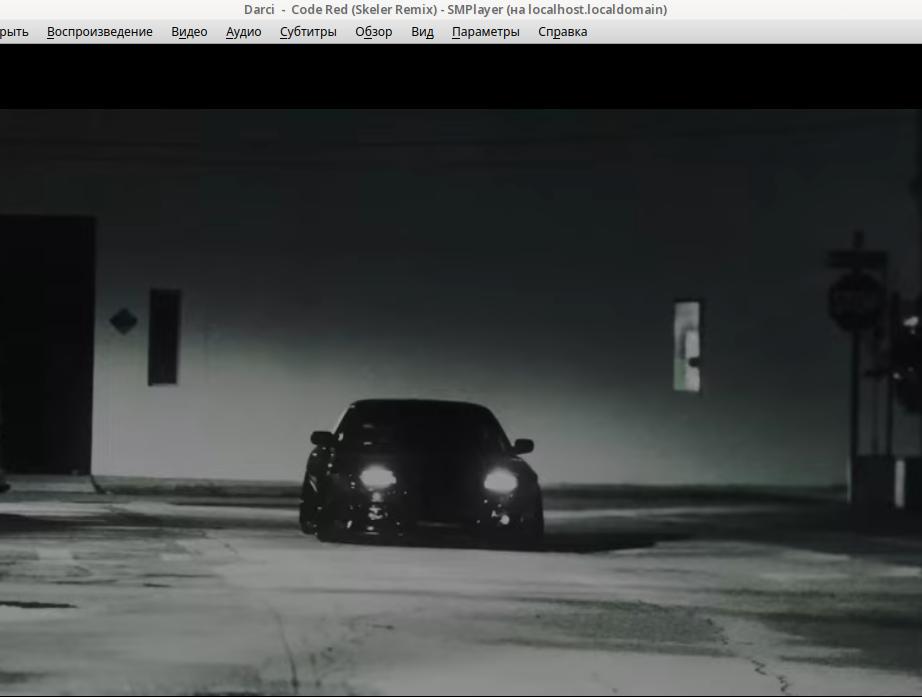The width and height of the screenshot is (922, 697).
Task: Click the black letterbox bar above video
Action: [460, 76]
